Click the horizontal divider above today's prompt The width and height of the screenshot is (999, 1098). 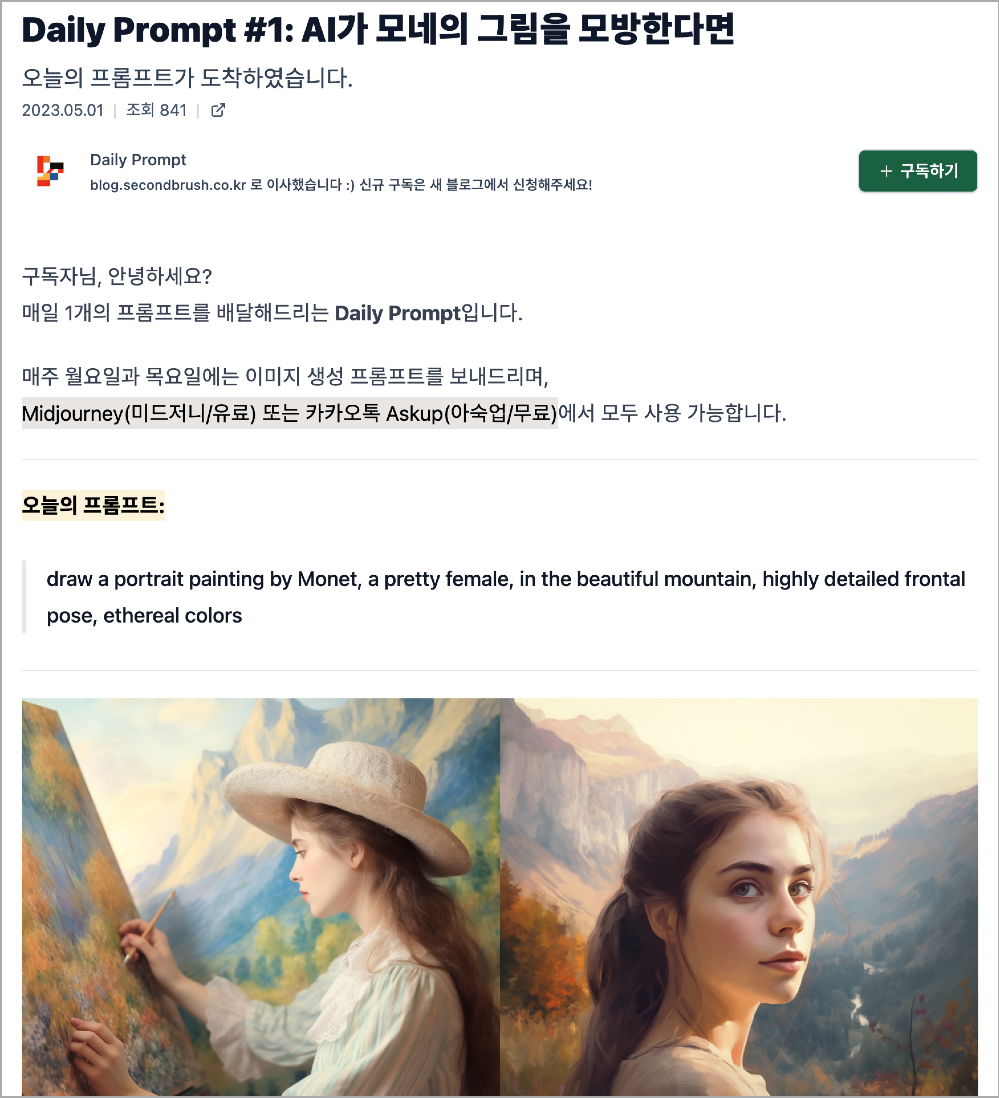click(500, 459)
